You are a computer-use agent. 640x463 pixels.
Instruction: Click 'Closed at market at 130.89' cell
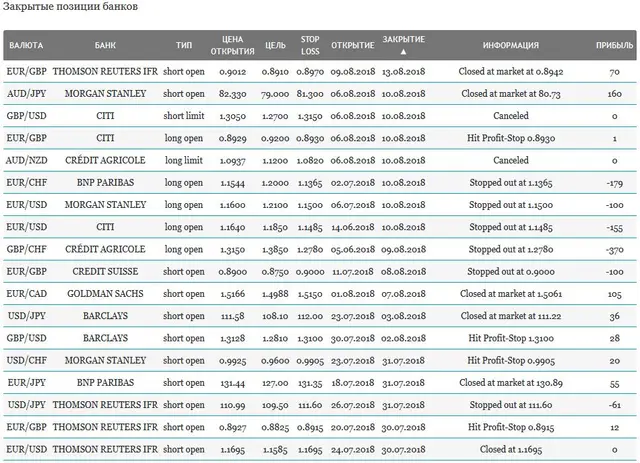point(511,383)
